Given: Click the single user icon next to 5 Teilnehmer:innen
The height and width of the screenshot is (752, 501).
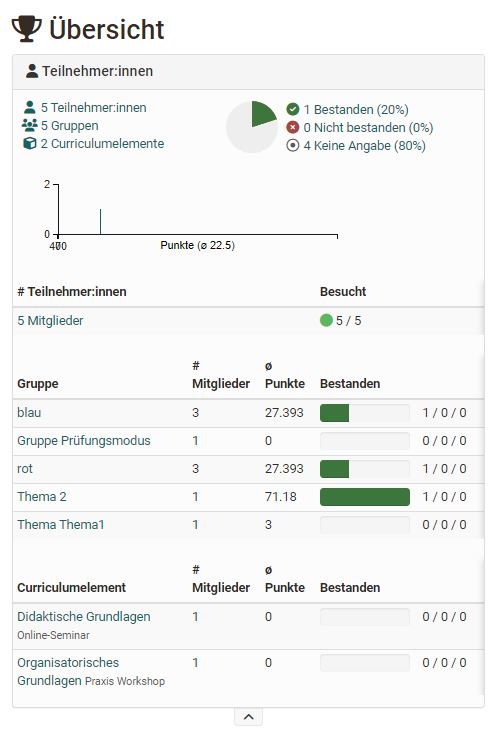Looking at the screenshot, I should [x=30, y=107].
